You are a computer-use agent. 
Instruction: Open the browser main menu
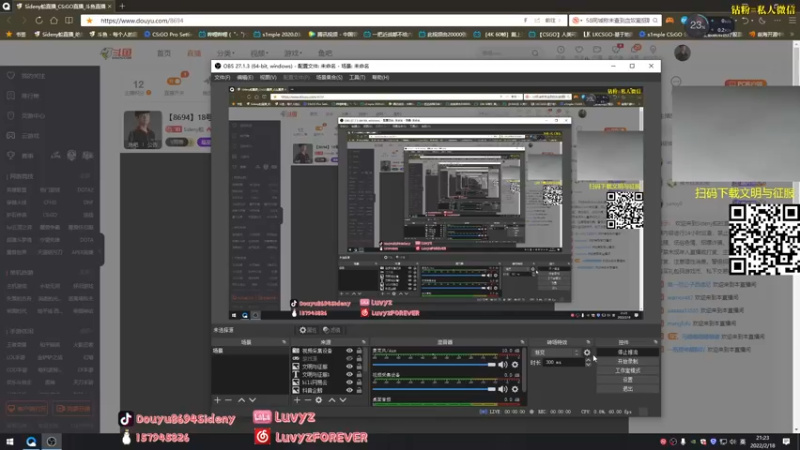(792, 20)
